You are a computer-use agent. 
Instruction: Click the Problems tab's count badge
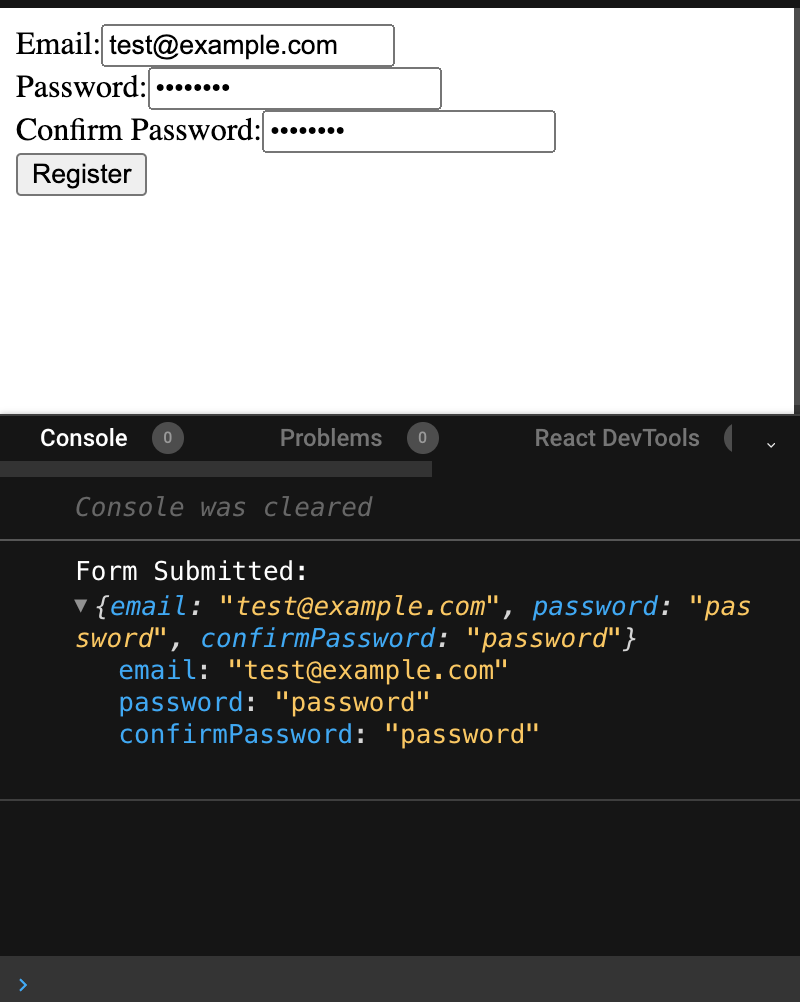click(422, 438)
